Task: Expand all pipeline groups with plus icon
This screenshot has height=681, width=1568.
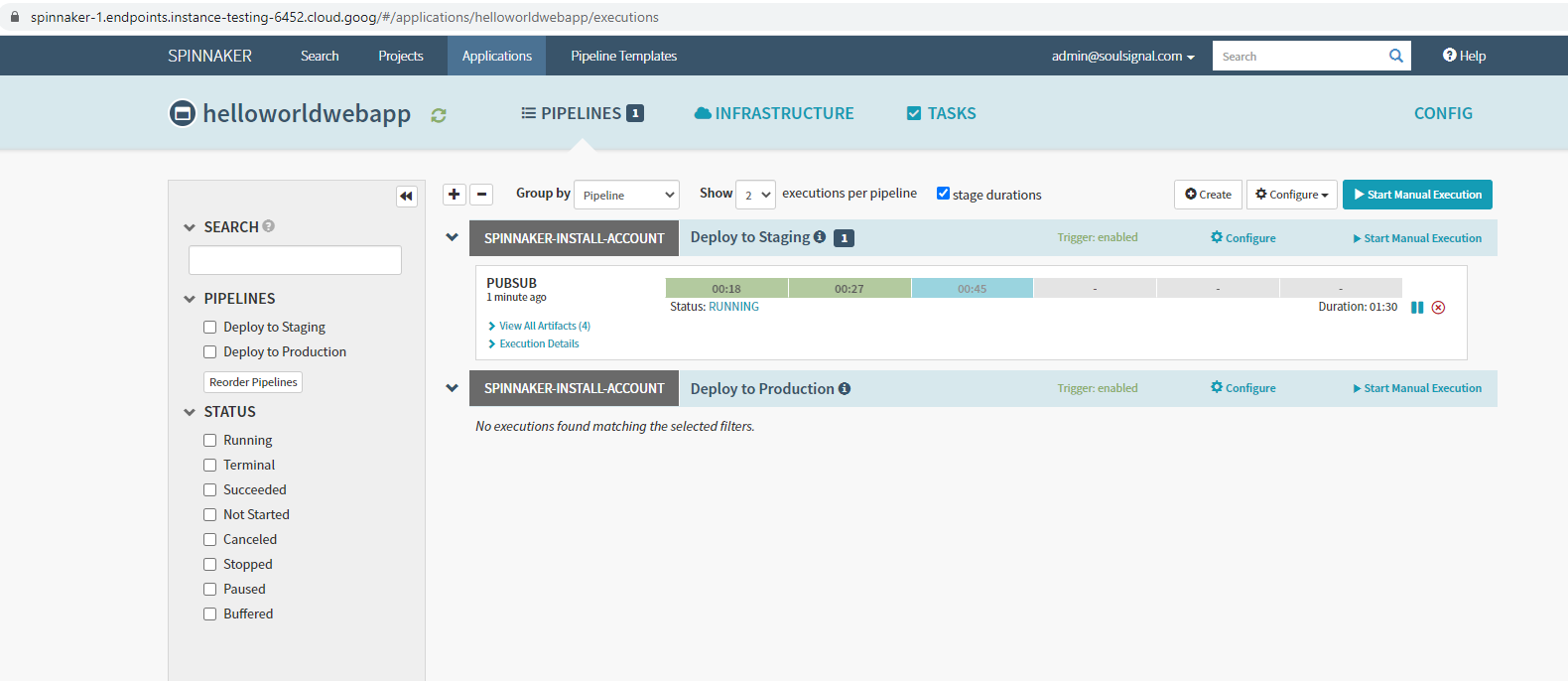Action: tap(454, 195)
